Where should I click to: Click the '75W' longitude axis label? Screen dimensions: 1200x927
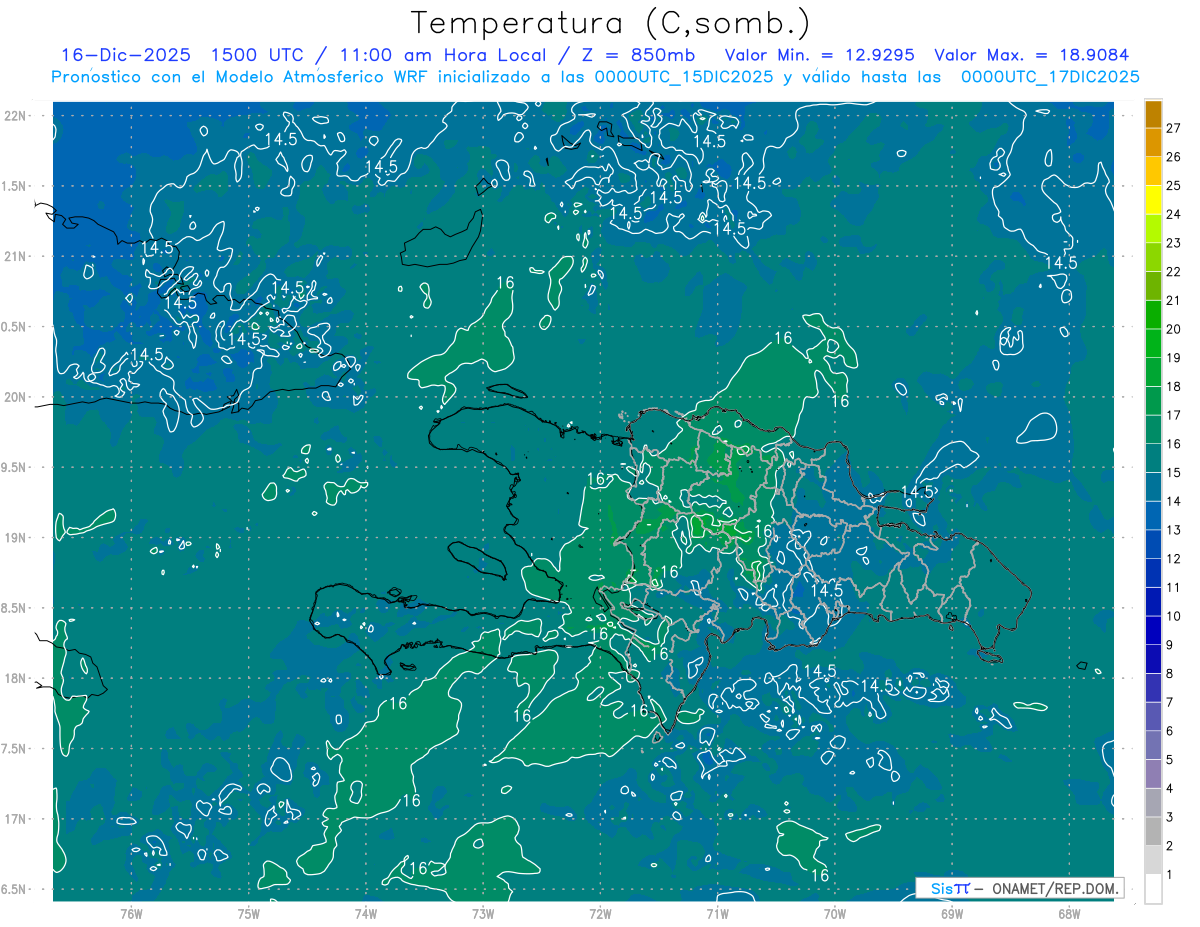(249, 913)
